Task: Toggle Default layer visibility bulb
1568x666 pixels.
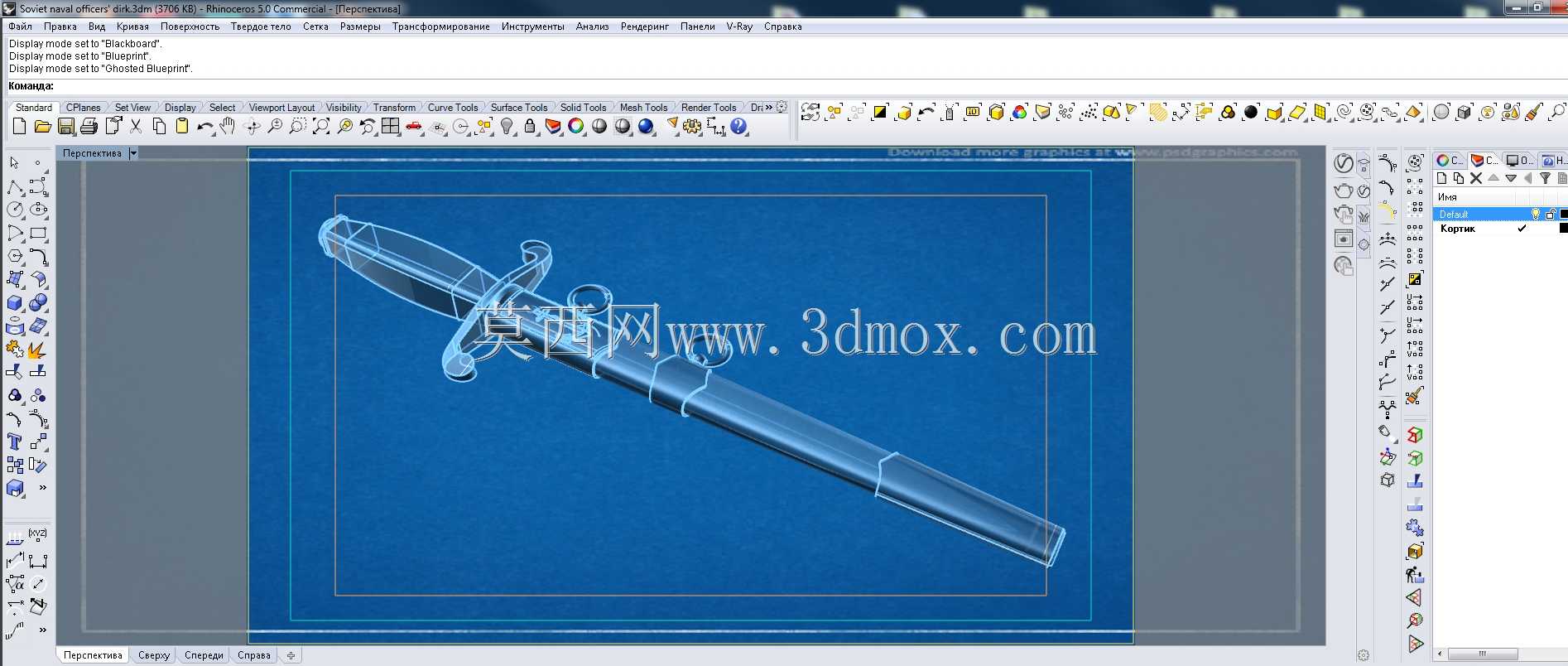Action: click(1536, 214)
